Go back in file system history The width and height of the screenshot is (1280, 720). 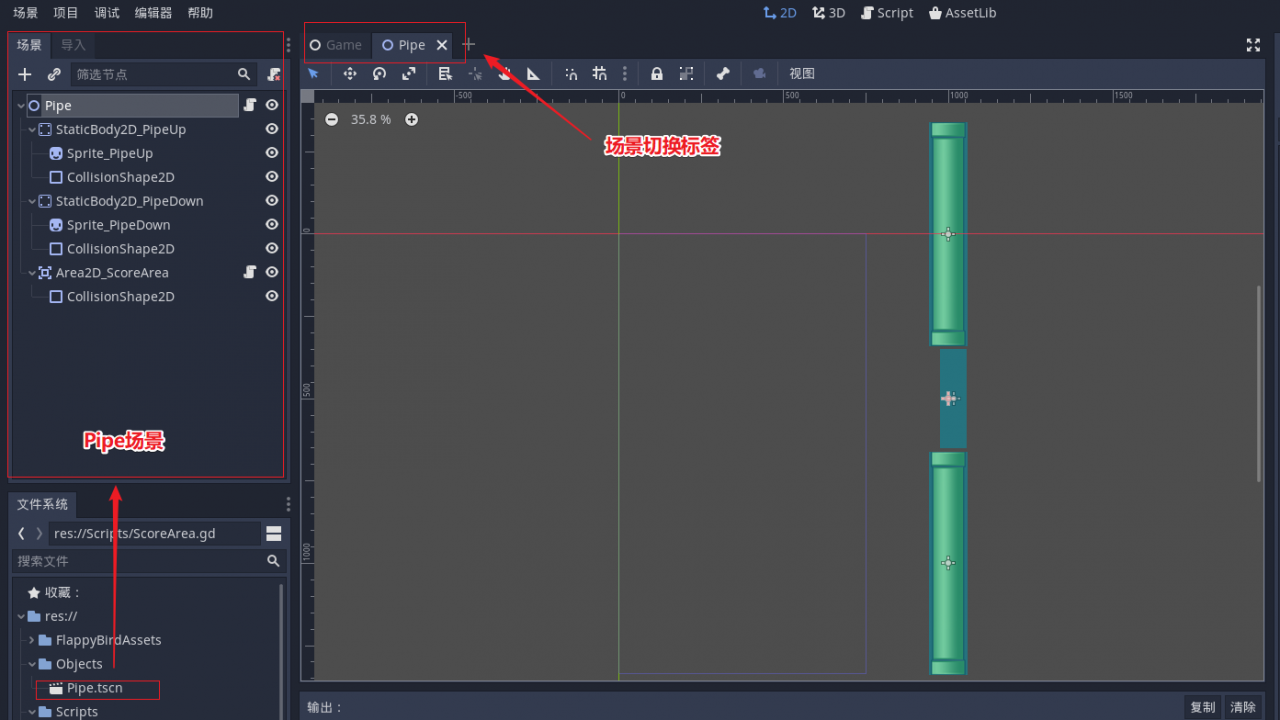tap(21, 534)
